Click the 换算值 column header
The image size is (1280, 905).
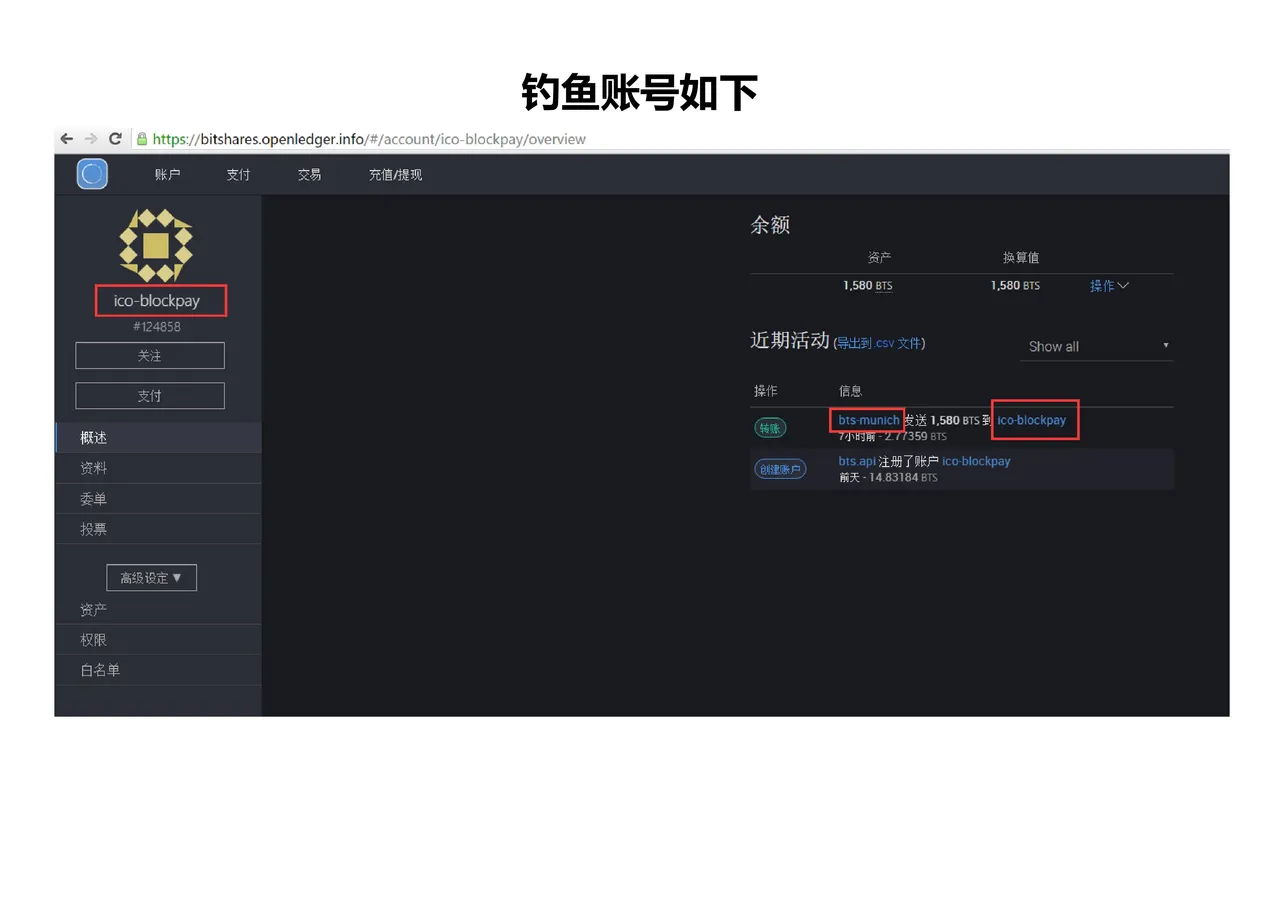click(x=1021, y=258)
